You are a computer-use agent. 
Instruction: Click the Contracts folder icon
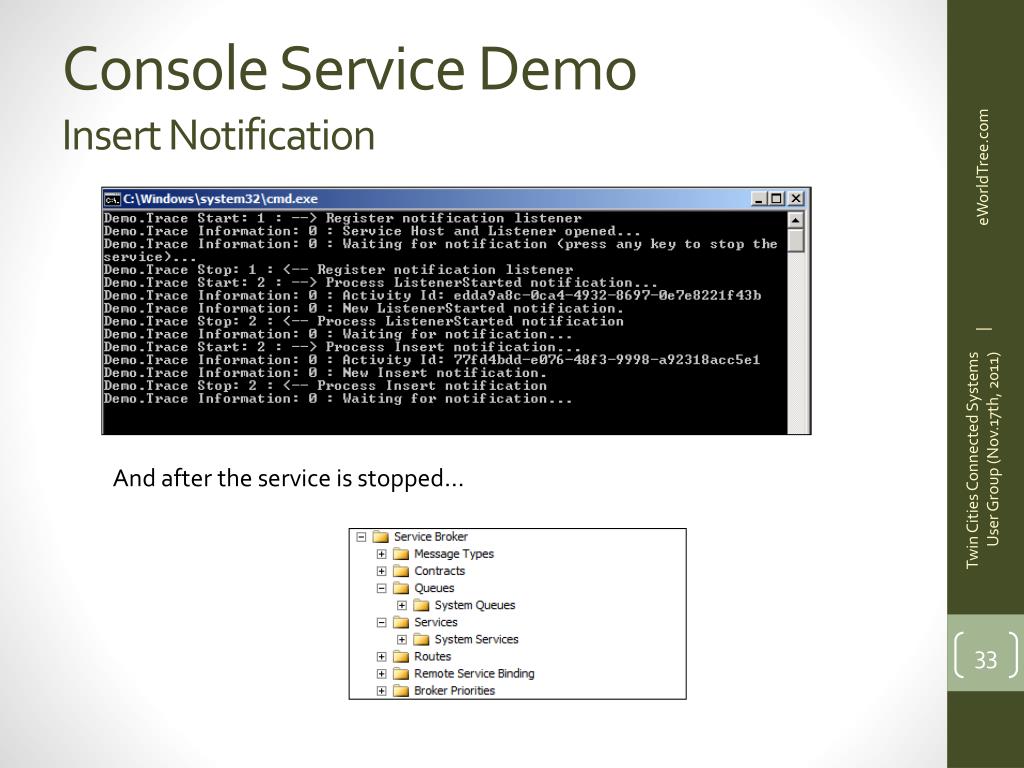click(x=401, y=571)
